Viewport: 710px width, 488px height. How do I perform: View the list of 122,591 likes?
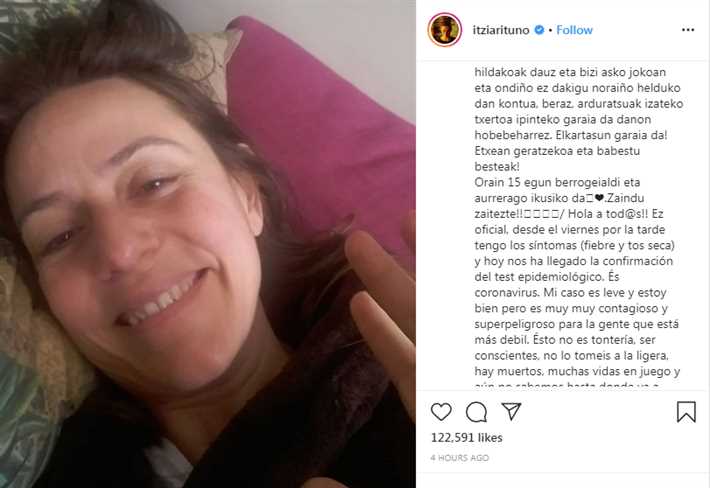tap(466, 438)
